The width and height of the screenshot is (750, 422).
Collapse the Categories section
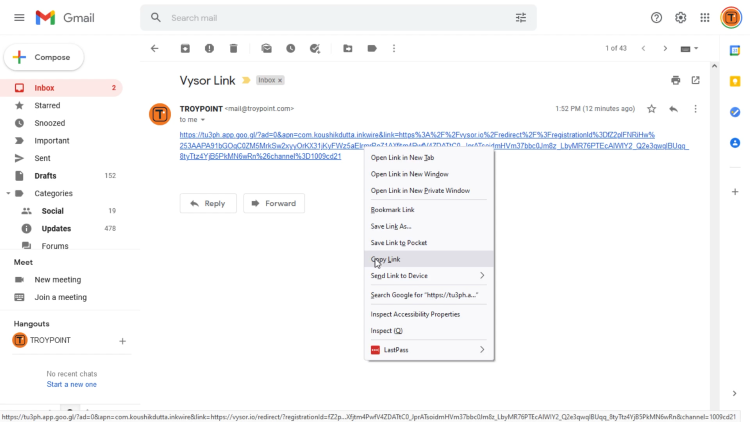(x=8, y=193)
